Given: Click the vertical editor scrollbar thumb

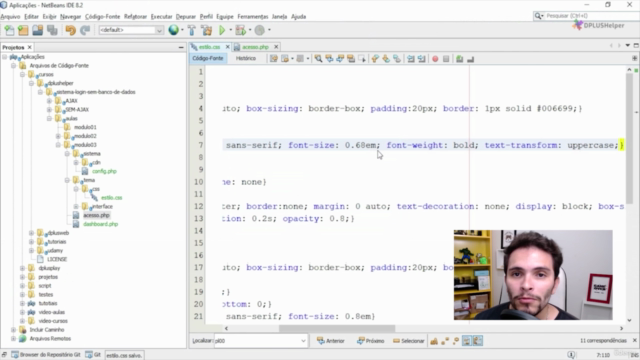Looking at the screenshot, I should coord(629,139).
